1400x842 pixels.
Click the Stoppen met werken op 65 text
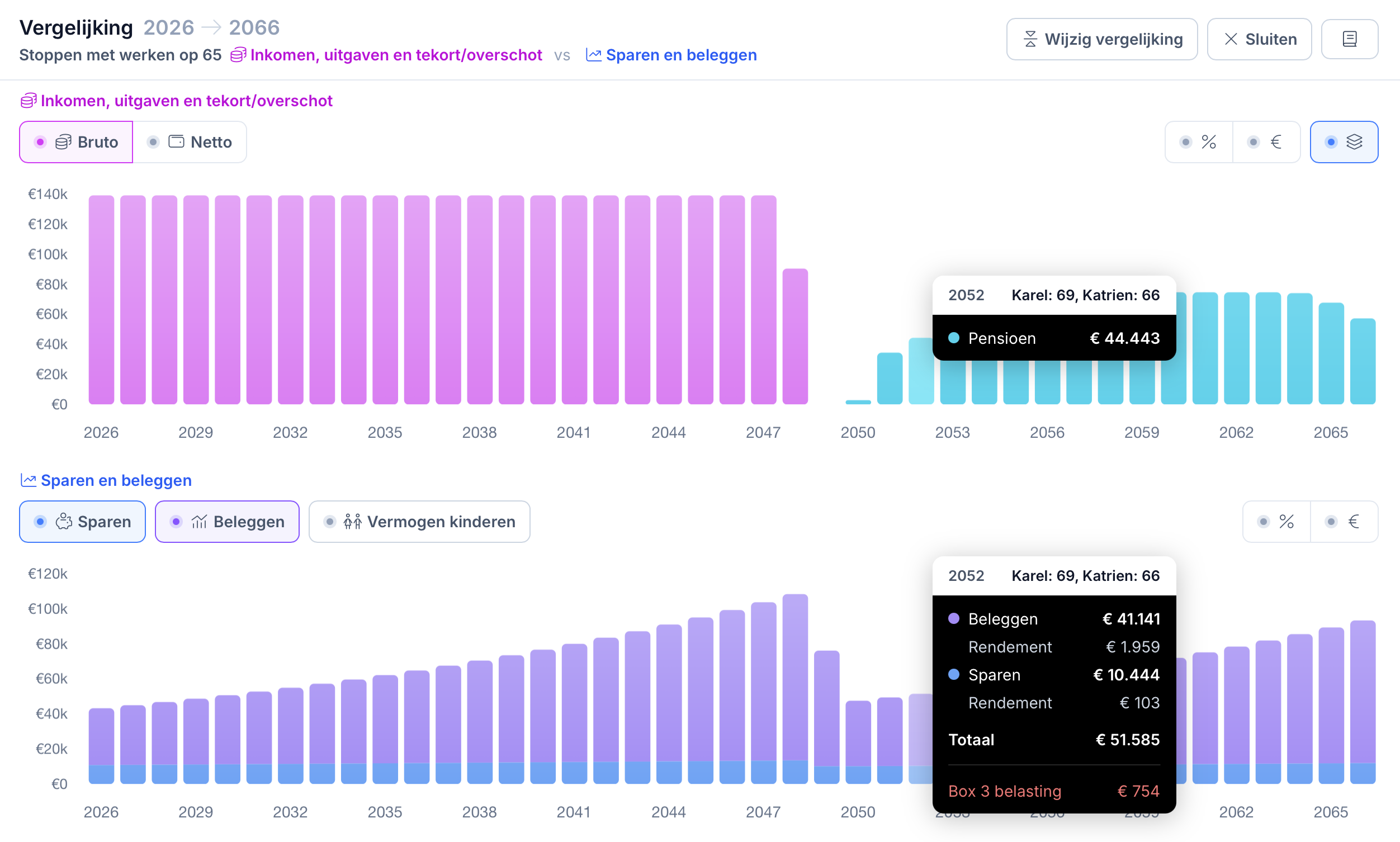tap(120, 55)
